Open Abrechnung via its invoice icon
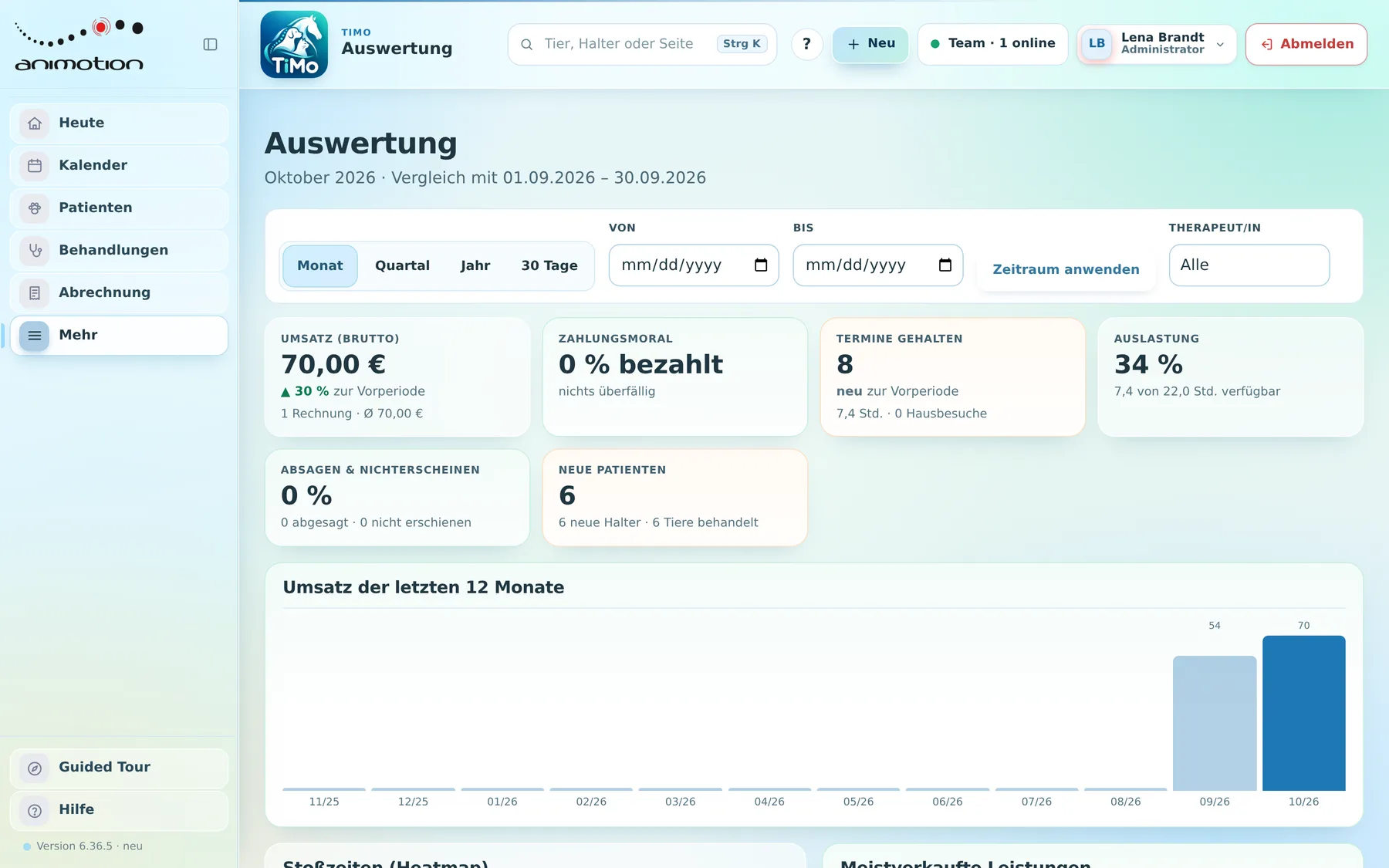The image size is (1389, 868). [x=35, y=293]
